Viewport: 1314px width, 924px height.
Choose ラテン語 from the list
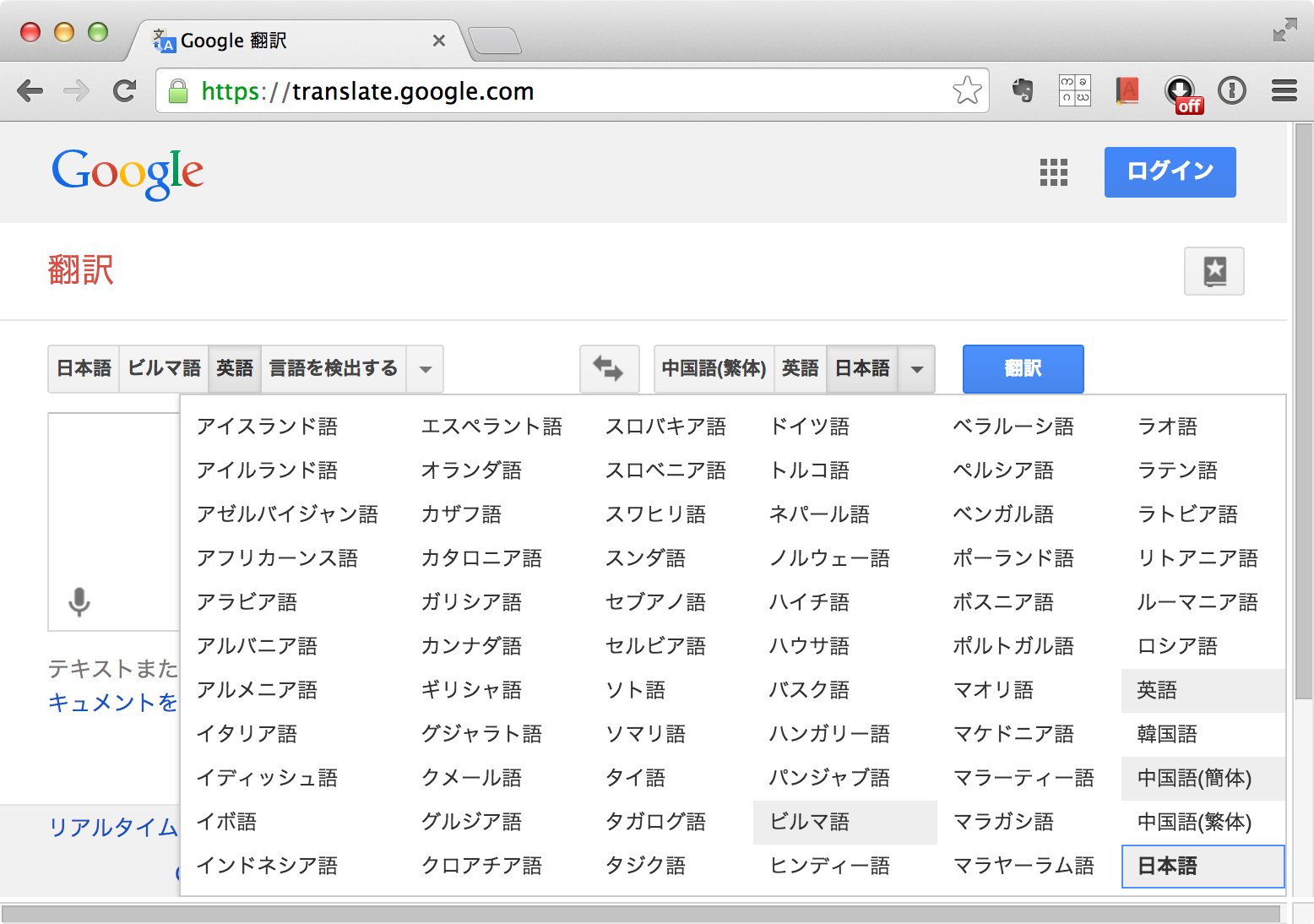pyautogui.click(x=1177, y=470)
